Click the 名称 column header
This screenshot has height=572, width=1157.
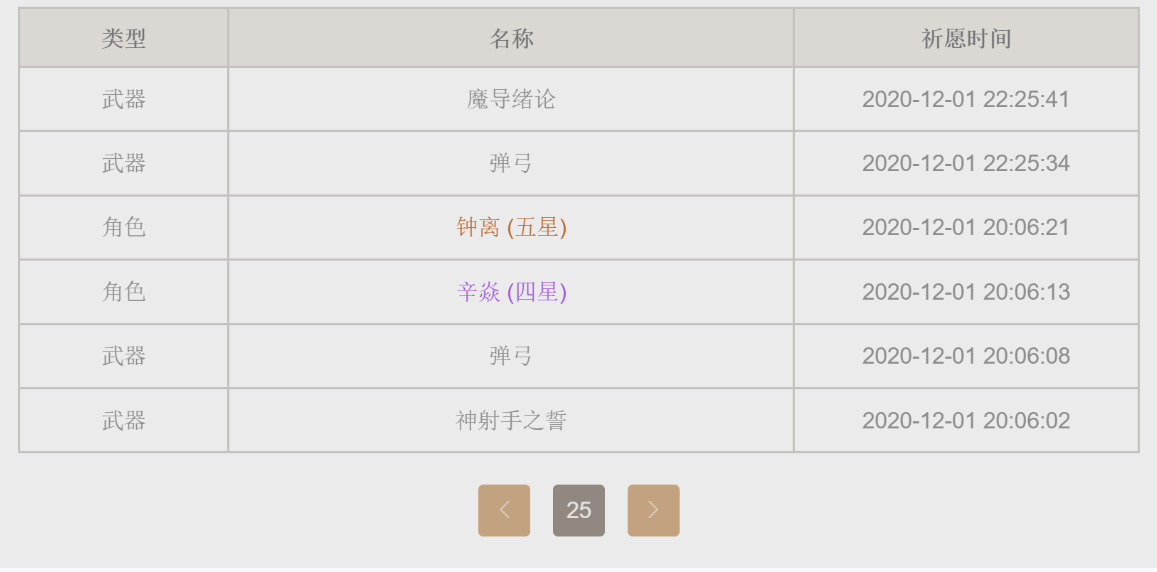[x=511, y=38]
